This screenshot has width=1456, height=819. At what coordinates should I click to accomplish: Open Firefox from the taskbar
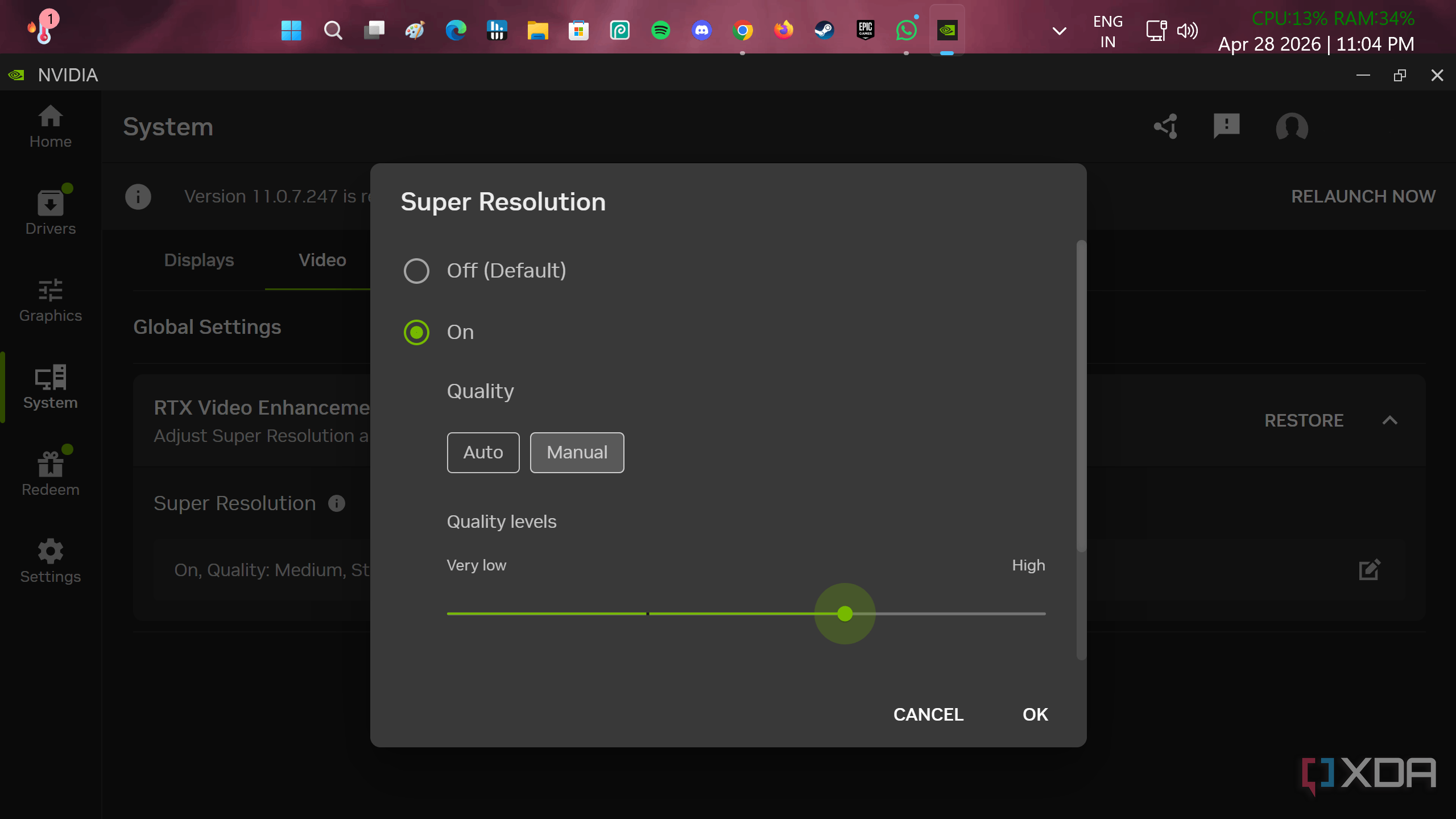783,30
